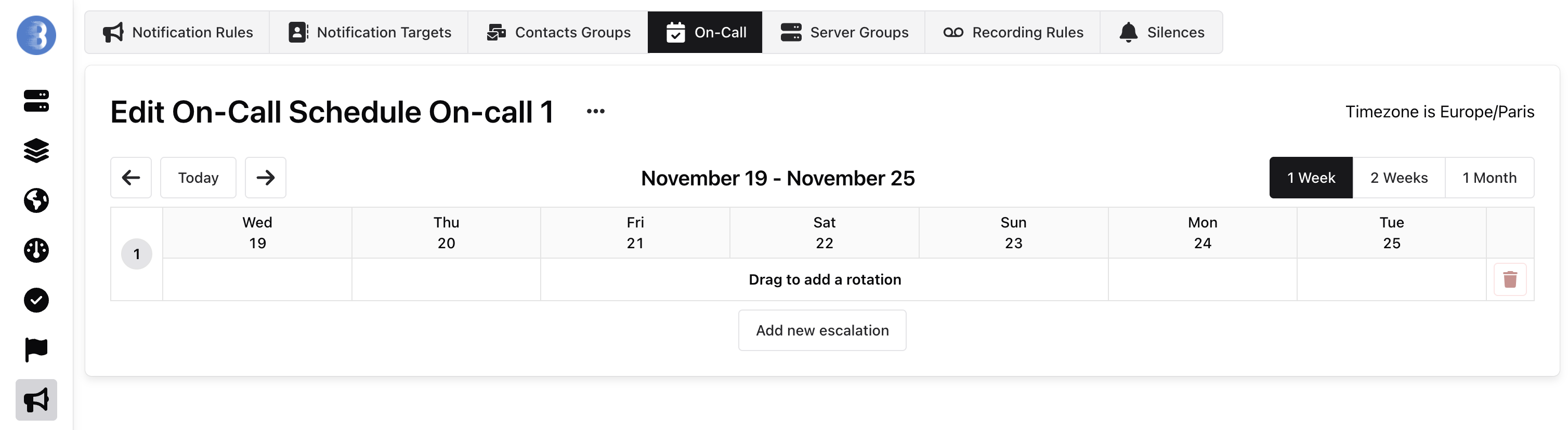Screen dimensions: 1568x430
Task: Open the checkmark circle sidebar icon
Action: [x=36, y=301]
